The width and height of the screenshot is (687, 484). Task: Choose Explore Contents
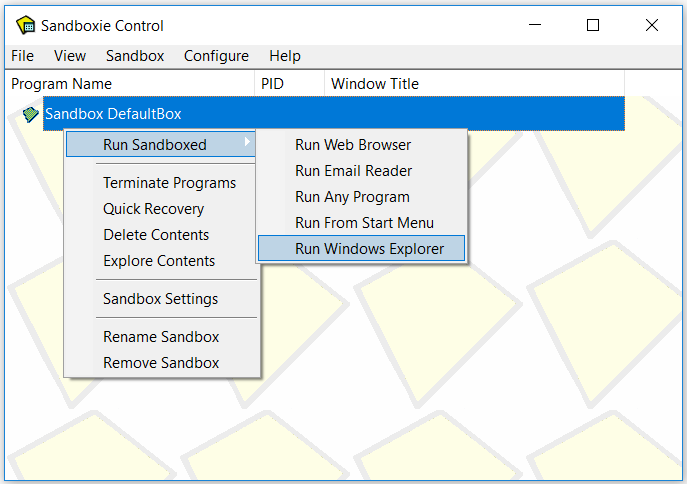click(x=161, y=261)
